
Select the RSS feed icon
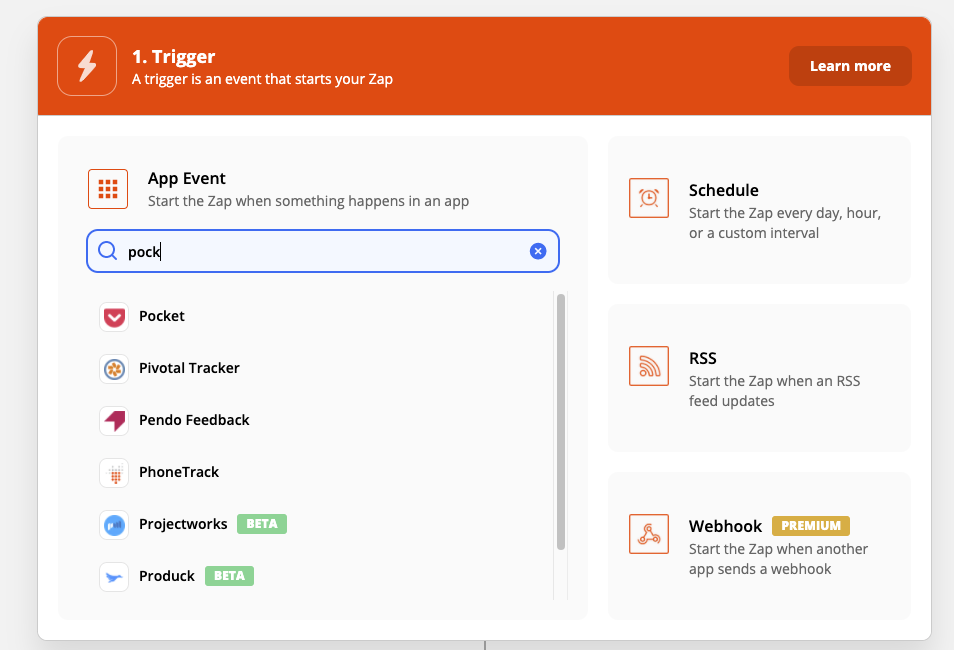649,366
